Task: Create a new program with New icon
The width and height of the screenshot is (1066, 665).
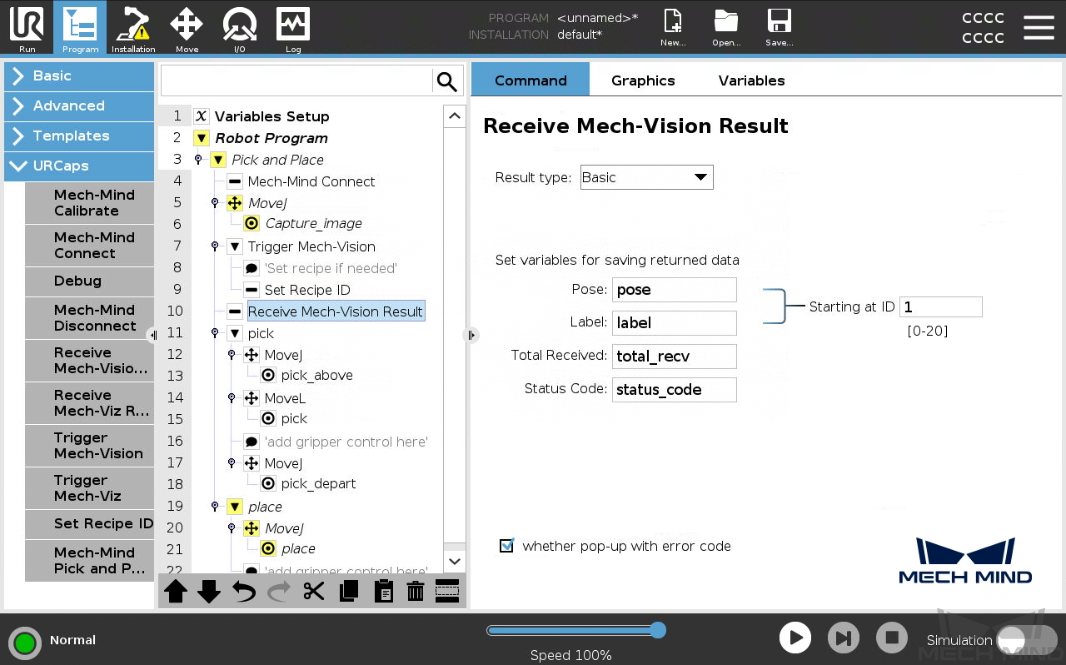Action: (x=672, y=28)
